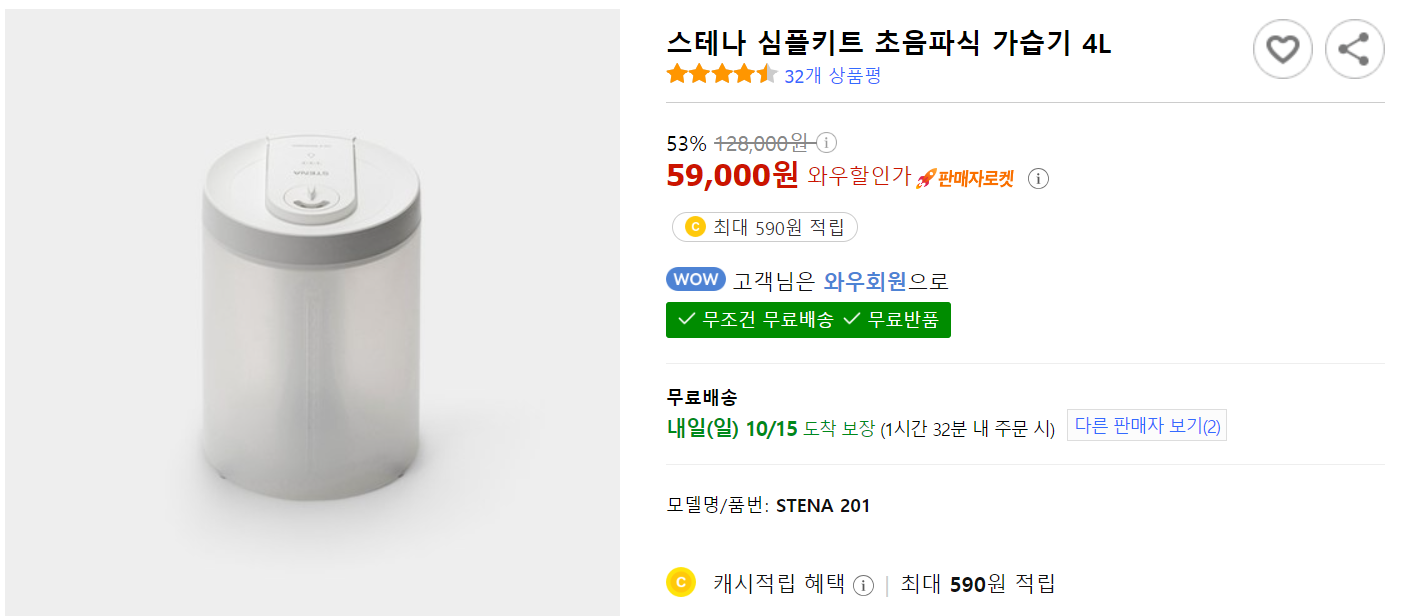The image size is (1402, 616).
Task: Click the blue WOW membership badge
Action: 696,279
